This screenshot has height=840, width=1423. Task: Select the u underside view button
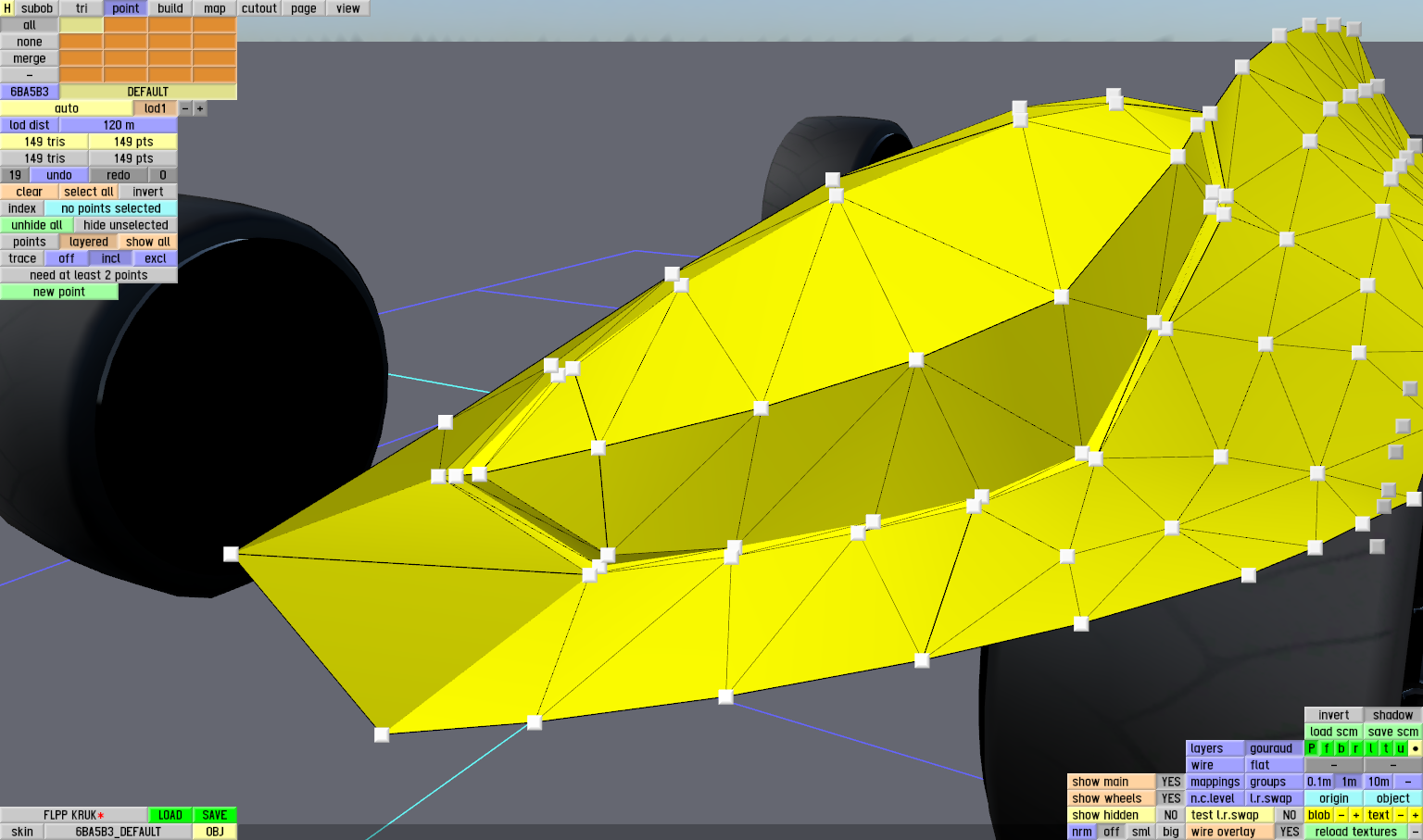1400,748
